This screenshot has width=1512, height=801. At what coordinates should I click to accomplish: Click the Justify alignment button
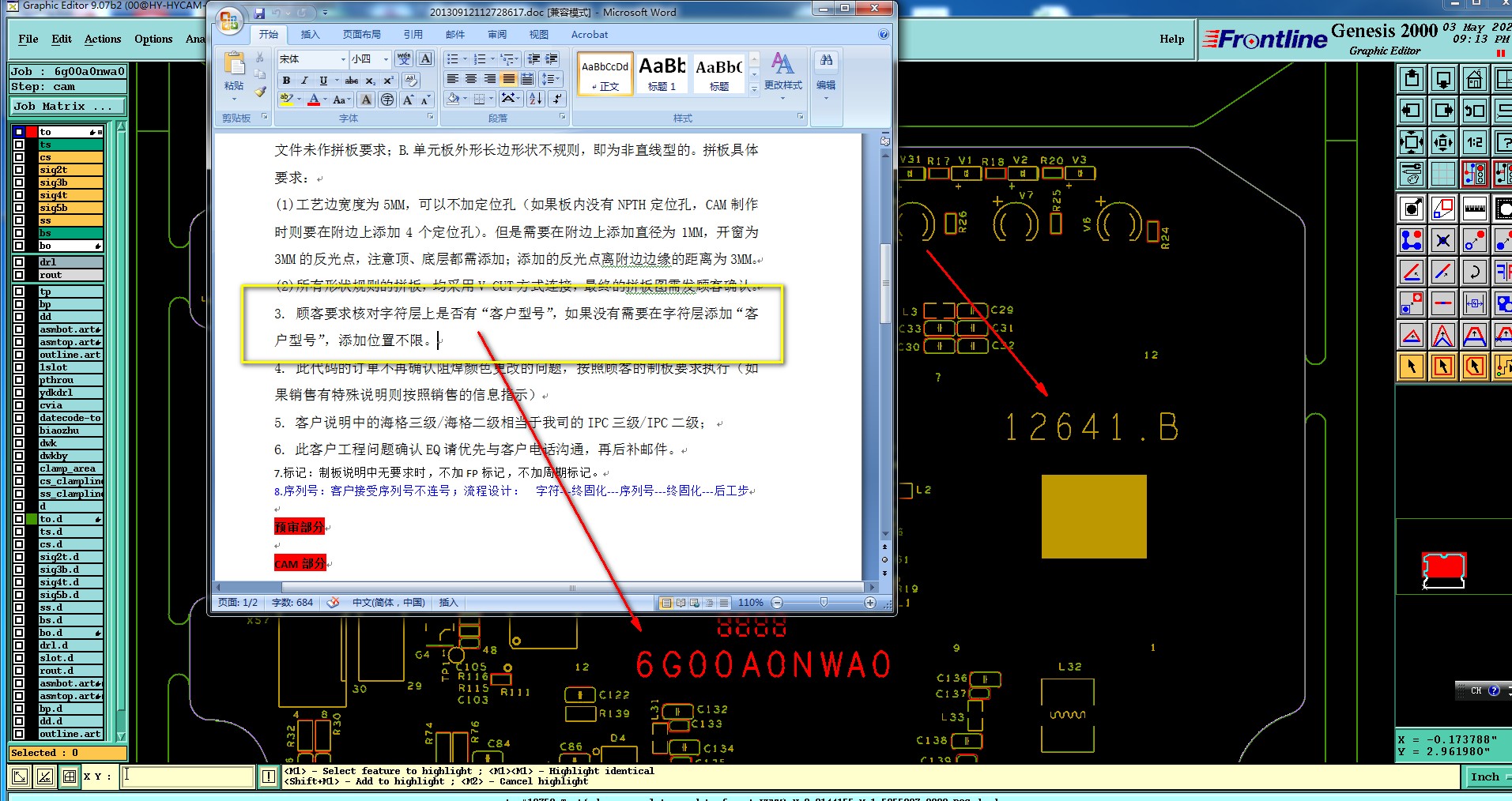(x=508, y=79)
